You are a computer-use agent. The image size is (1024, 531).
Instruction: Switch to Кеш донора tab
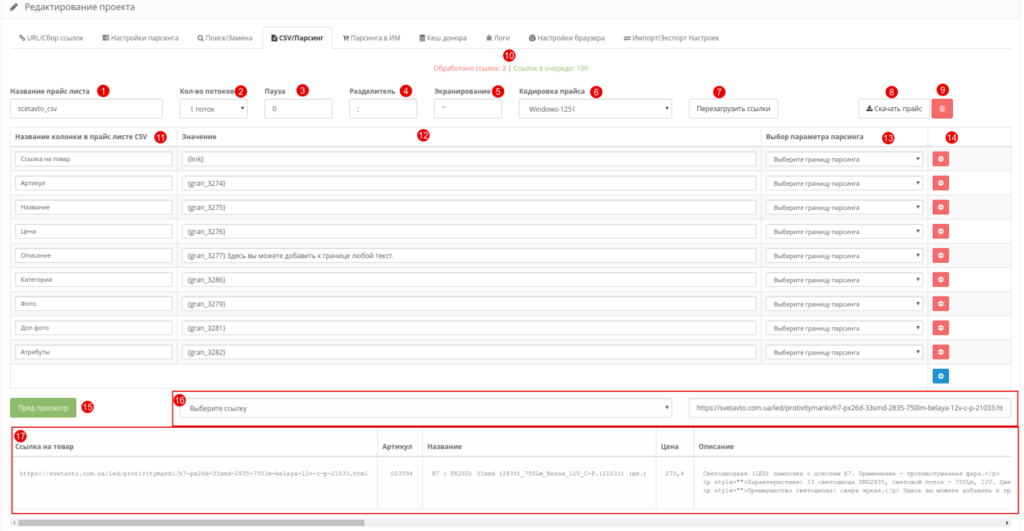tap(443, 38)
